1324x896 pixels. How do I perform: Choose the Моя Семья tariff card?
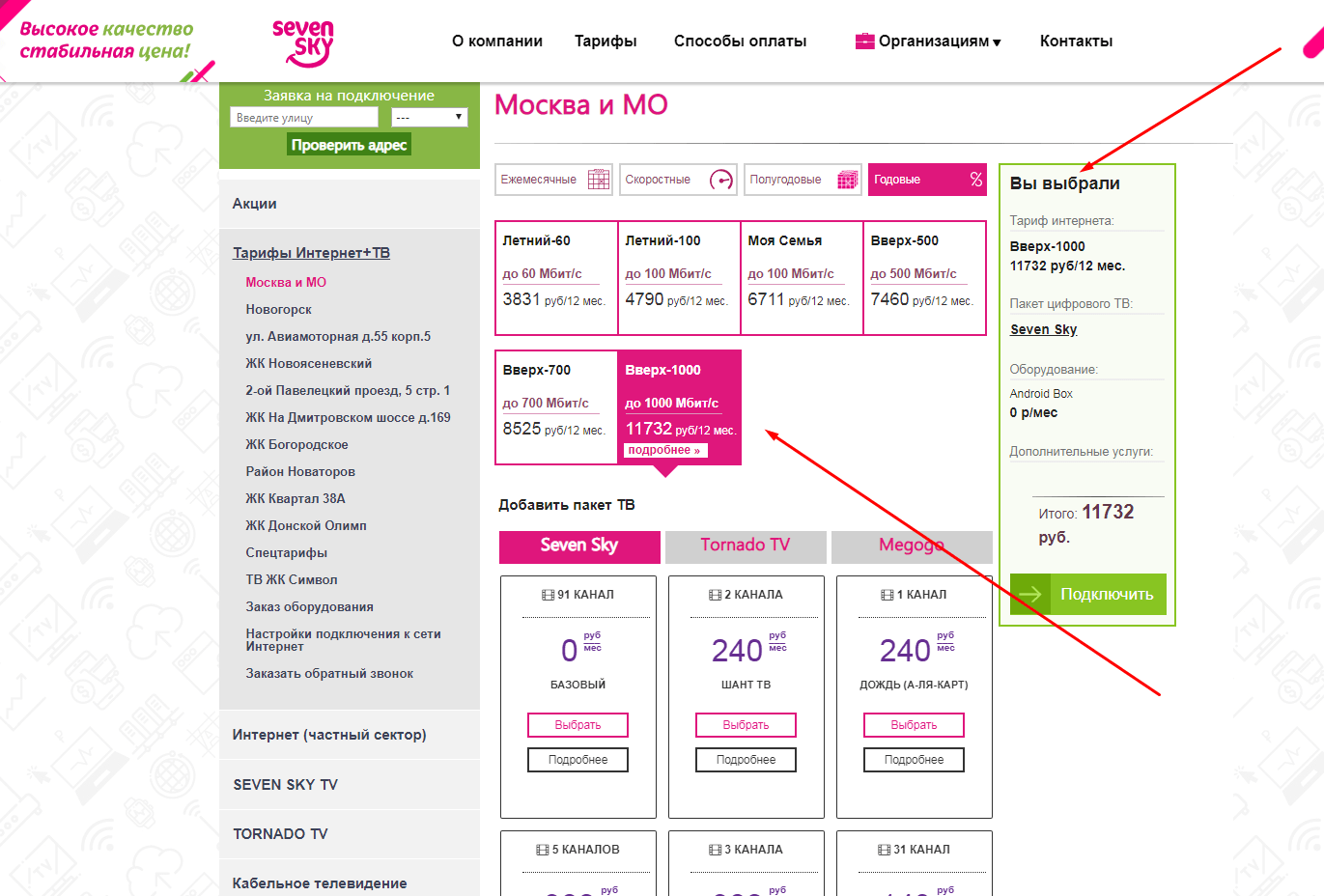(802, 278)
